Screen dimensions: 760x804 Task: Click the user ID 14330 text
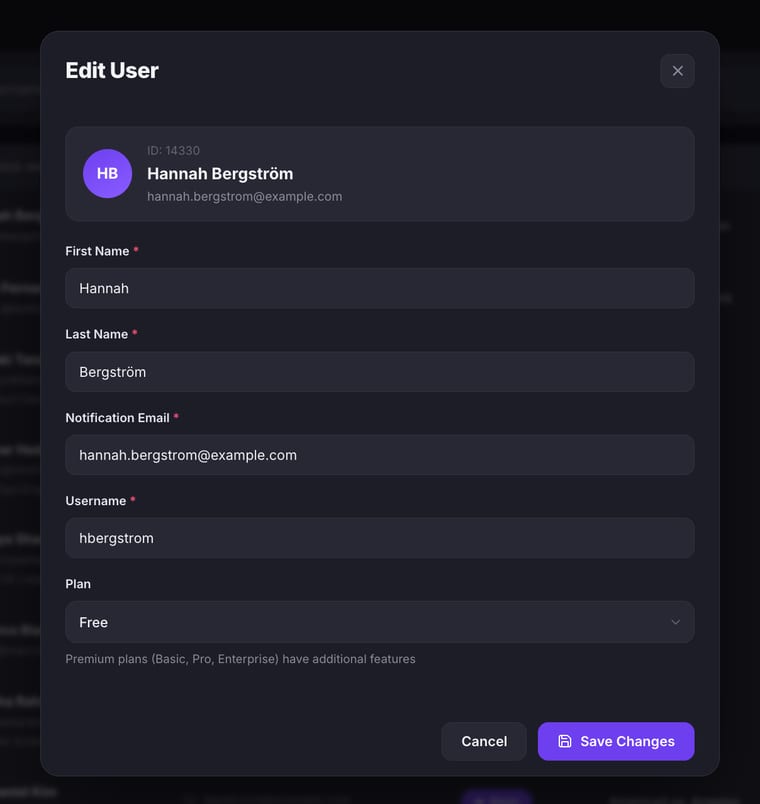[173, 150]
